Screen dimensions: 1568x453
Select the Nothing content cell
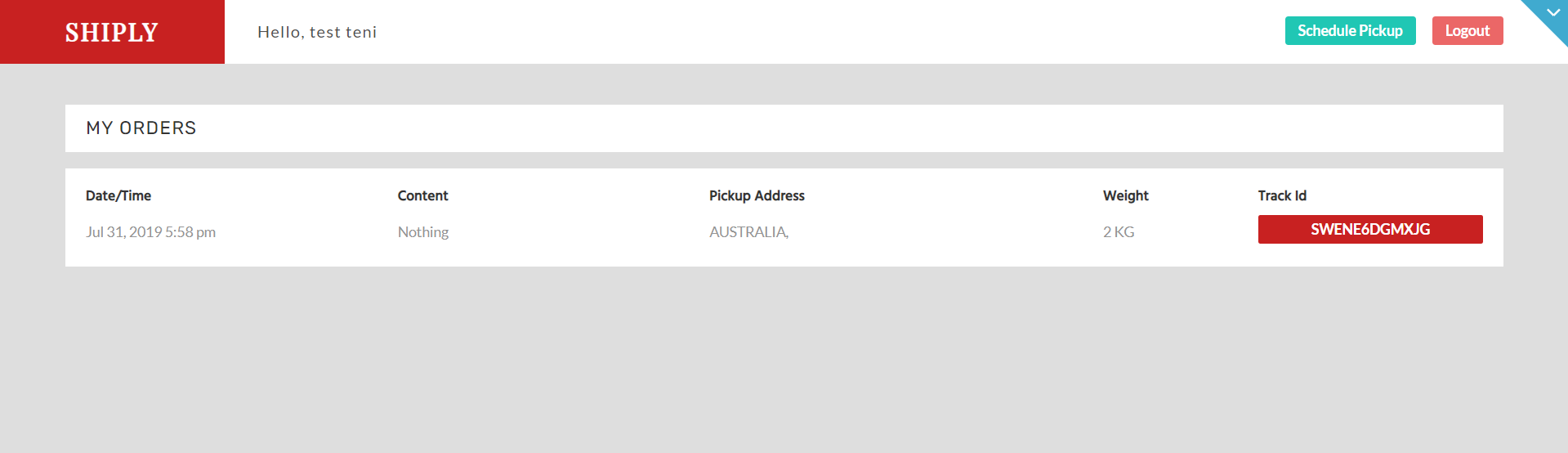pos(423,232)
